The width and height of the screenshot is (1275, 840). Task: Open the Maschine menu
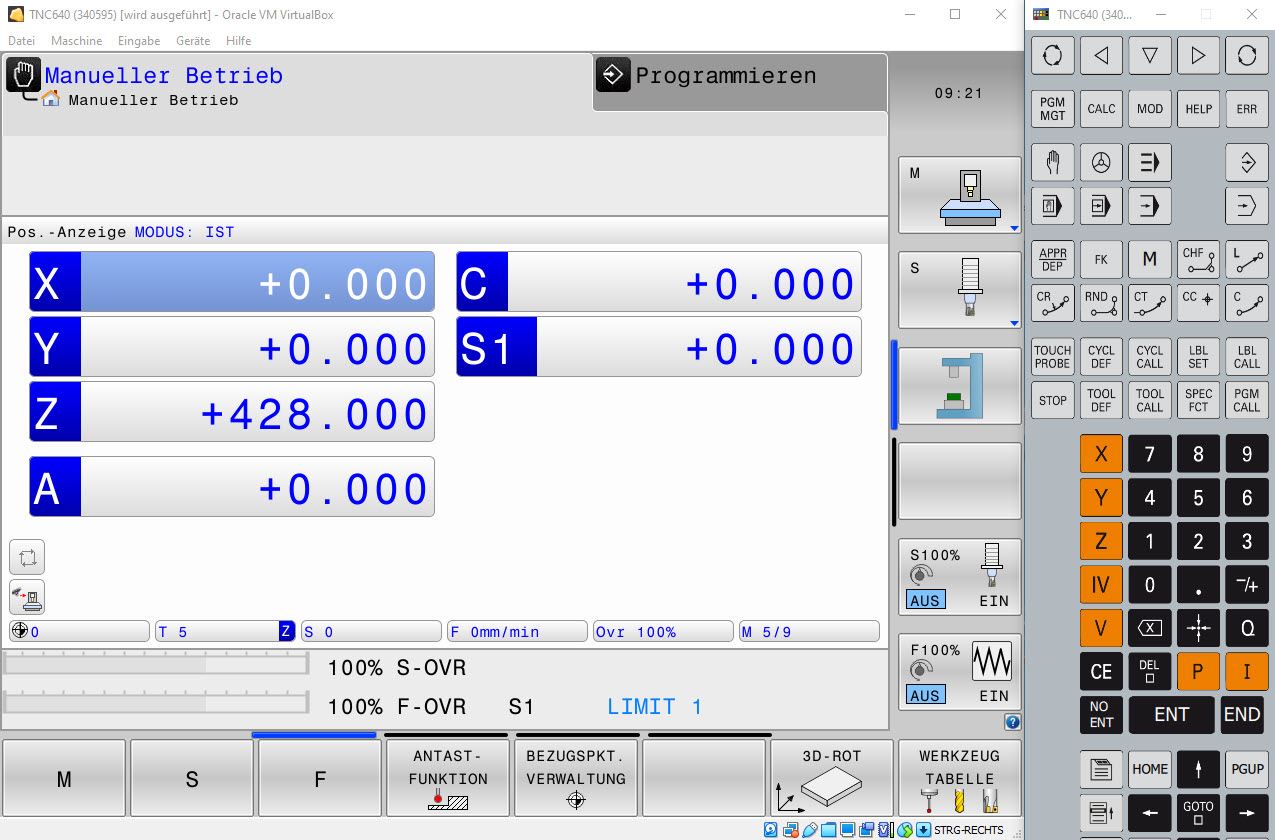(77, 41)
